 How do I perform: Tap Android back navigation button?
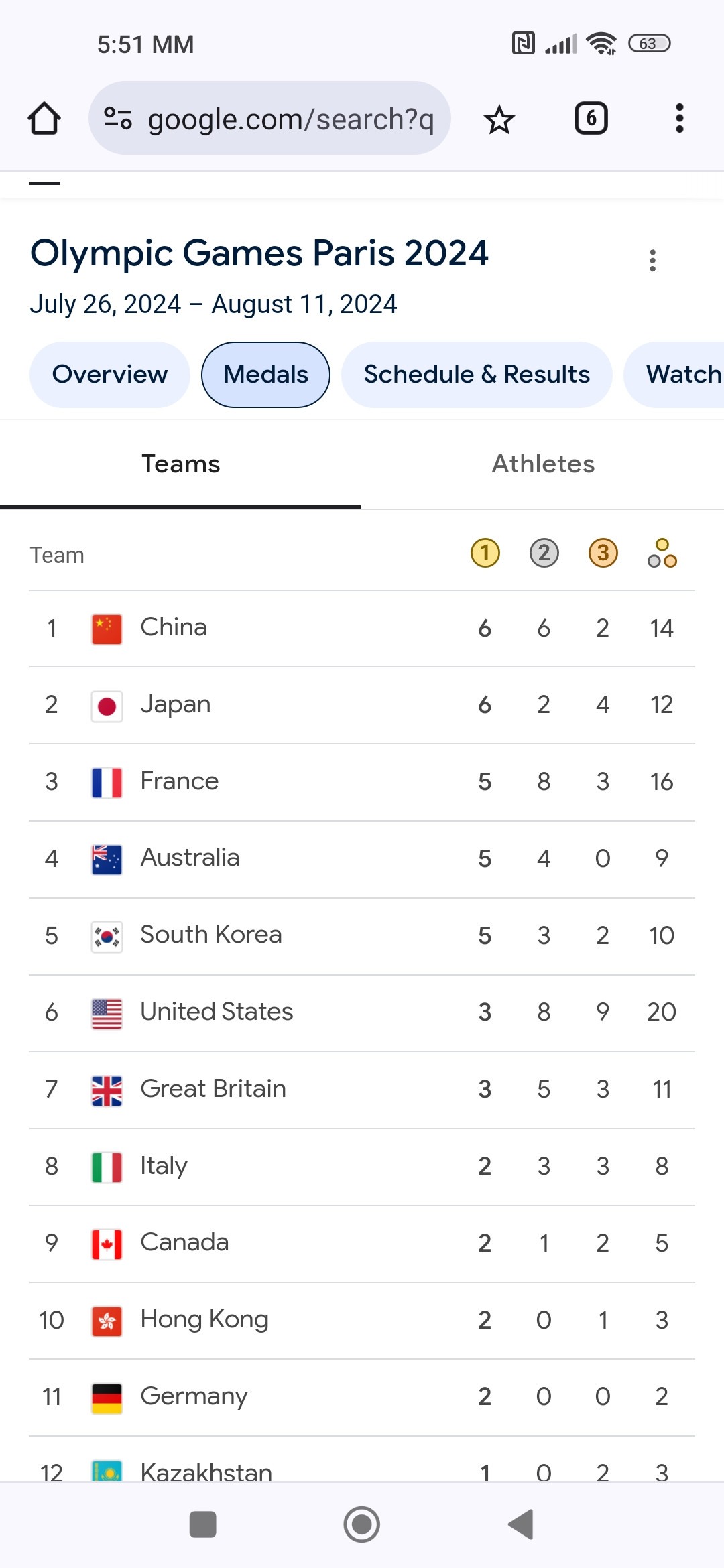(x=521, y=1524)
